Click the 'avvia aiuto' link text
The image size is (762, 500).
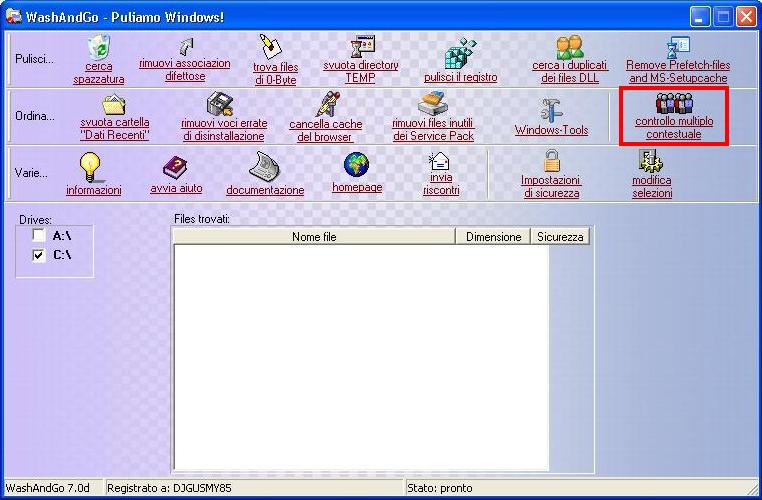pos(176,189)
